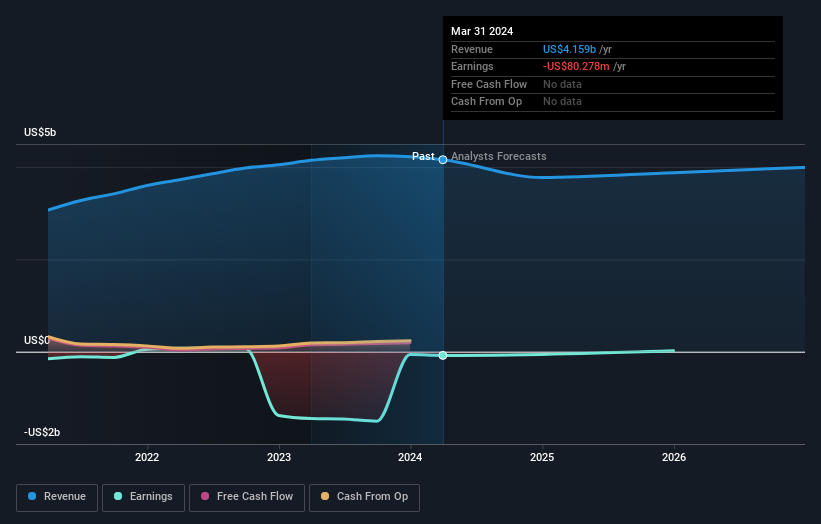Click the teal Earnings legend dot
The height and width of the screenshot is (524, 821).
click(118, 496)
